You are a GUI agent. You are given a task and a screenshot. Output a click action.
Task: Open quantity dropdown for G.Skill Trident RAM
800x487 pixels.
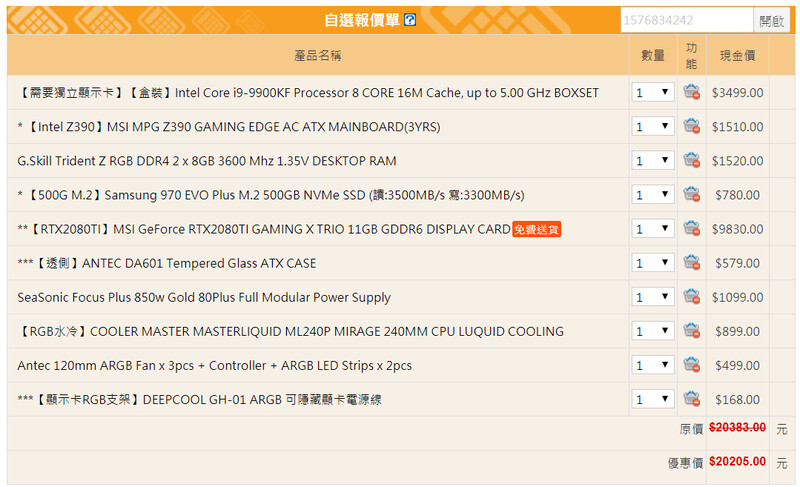pos(653,161)
